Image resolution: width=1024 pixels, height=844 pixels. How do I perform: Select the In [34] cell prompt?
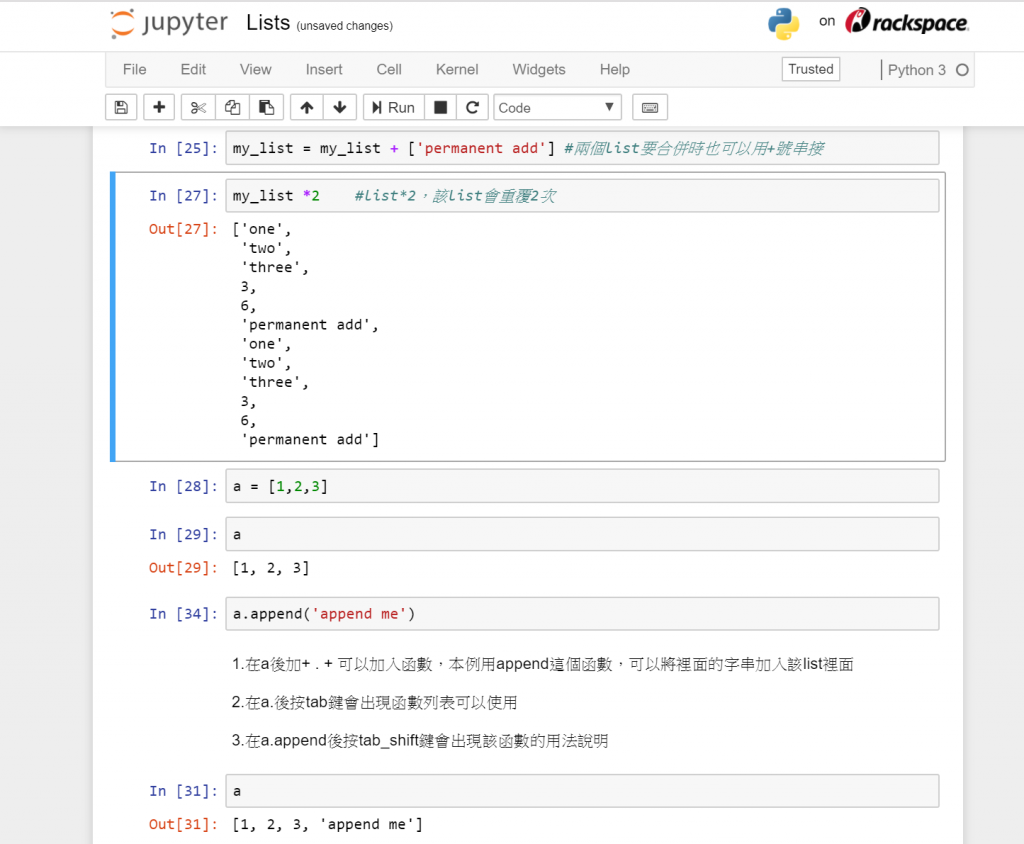point(183,614)
